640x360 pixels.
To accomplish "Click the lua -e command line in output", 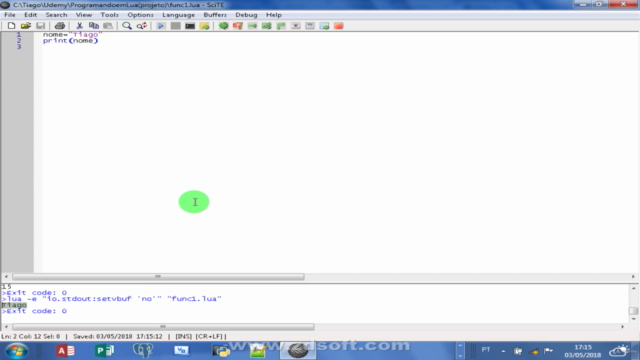I will pos(111,299).
